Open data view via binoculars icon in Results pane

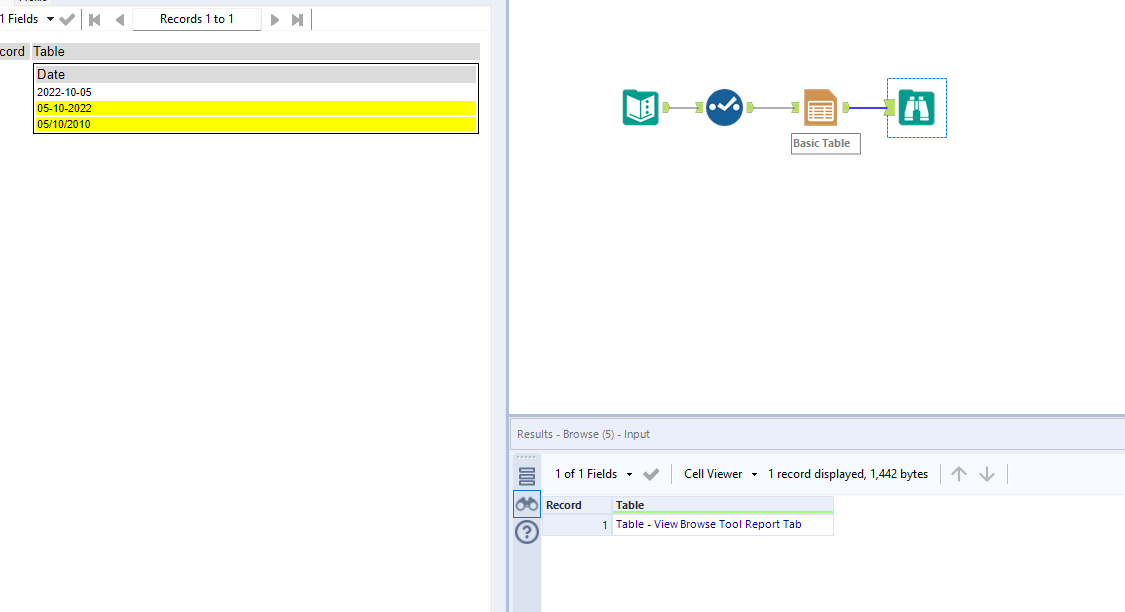[x=526, y=503]
